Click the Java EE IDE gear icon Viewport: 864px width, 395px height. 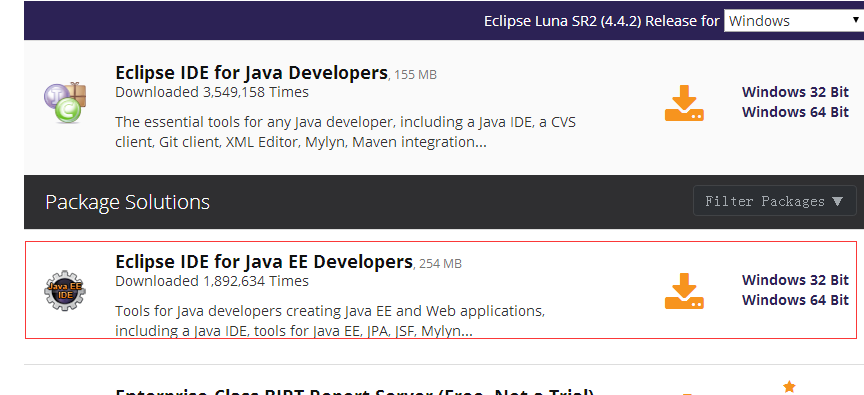coord(65,290)
